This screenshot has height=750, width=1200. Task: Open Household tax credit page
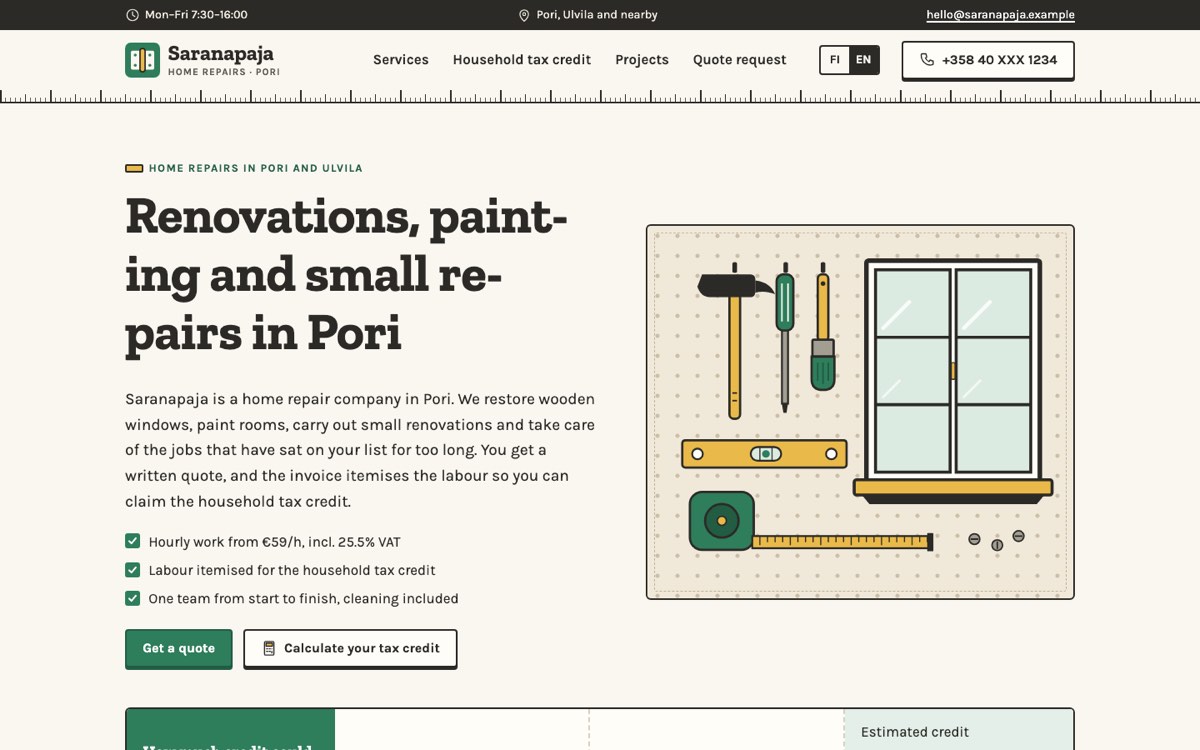pos(522,60)
